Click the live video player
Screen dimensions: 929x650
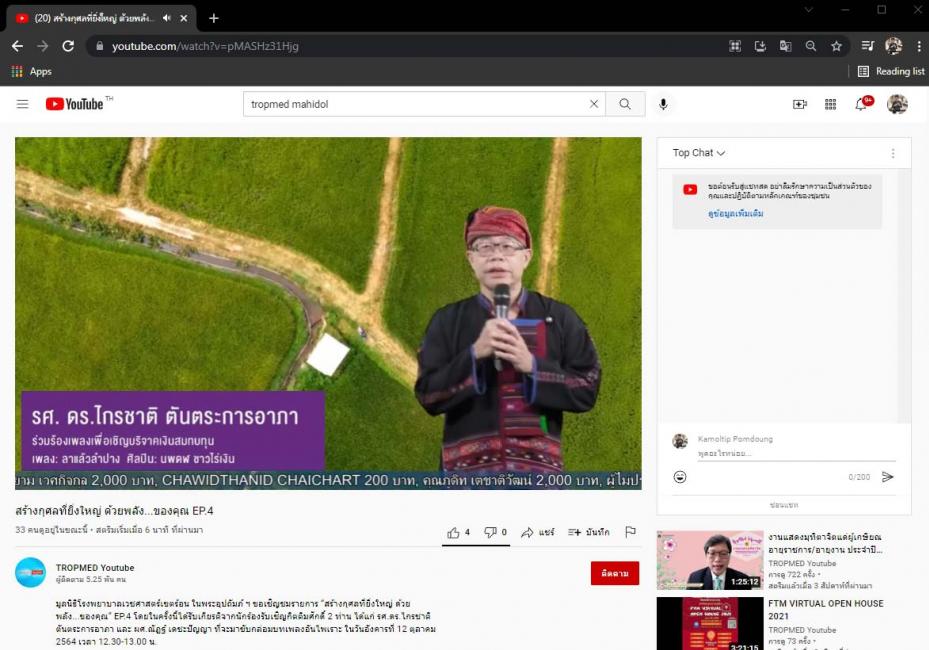click(x=328, y=313)
